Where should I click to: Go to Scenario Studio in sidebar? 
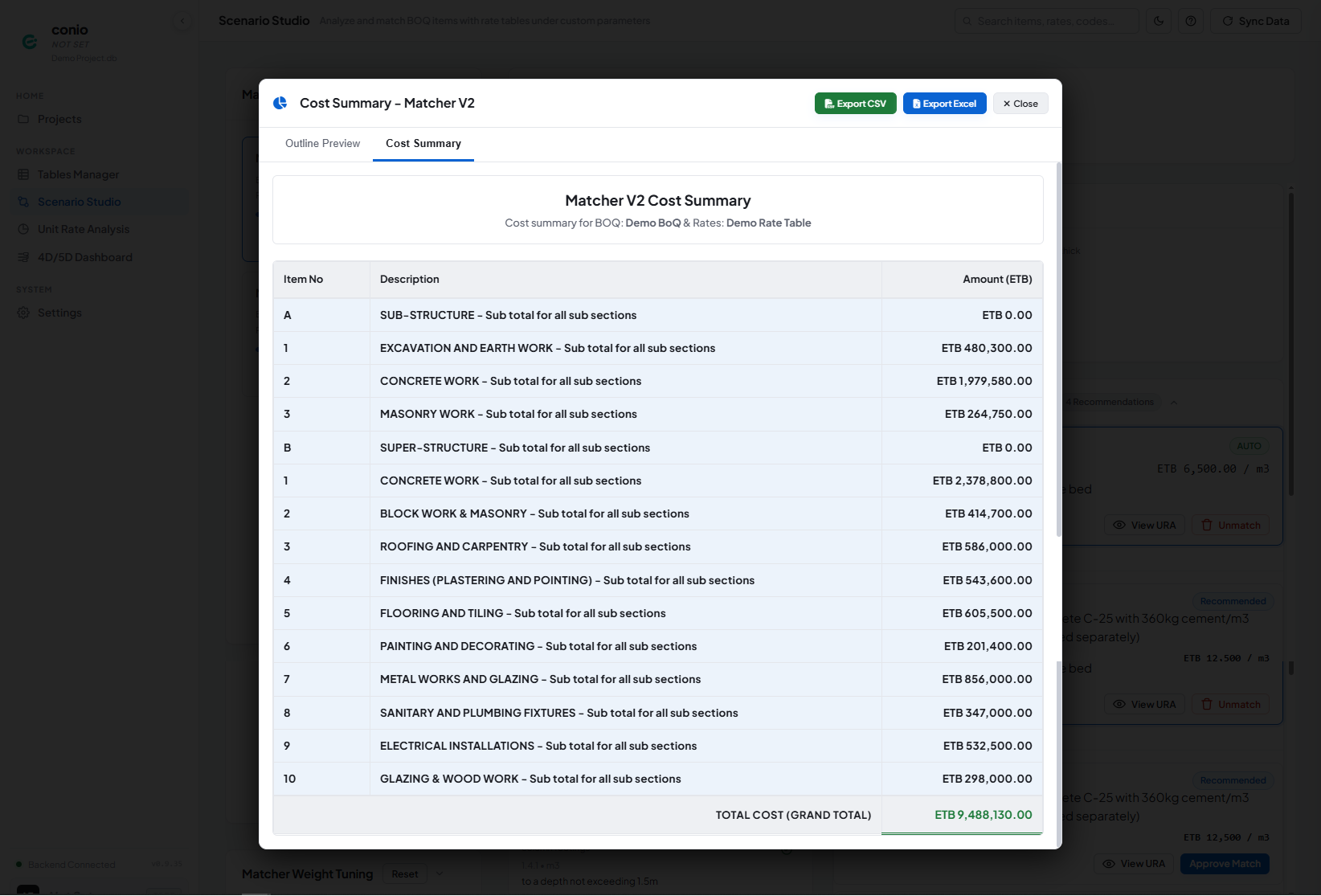[100, 202]
